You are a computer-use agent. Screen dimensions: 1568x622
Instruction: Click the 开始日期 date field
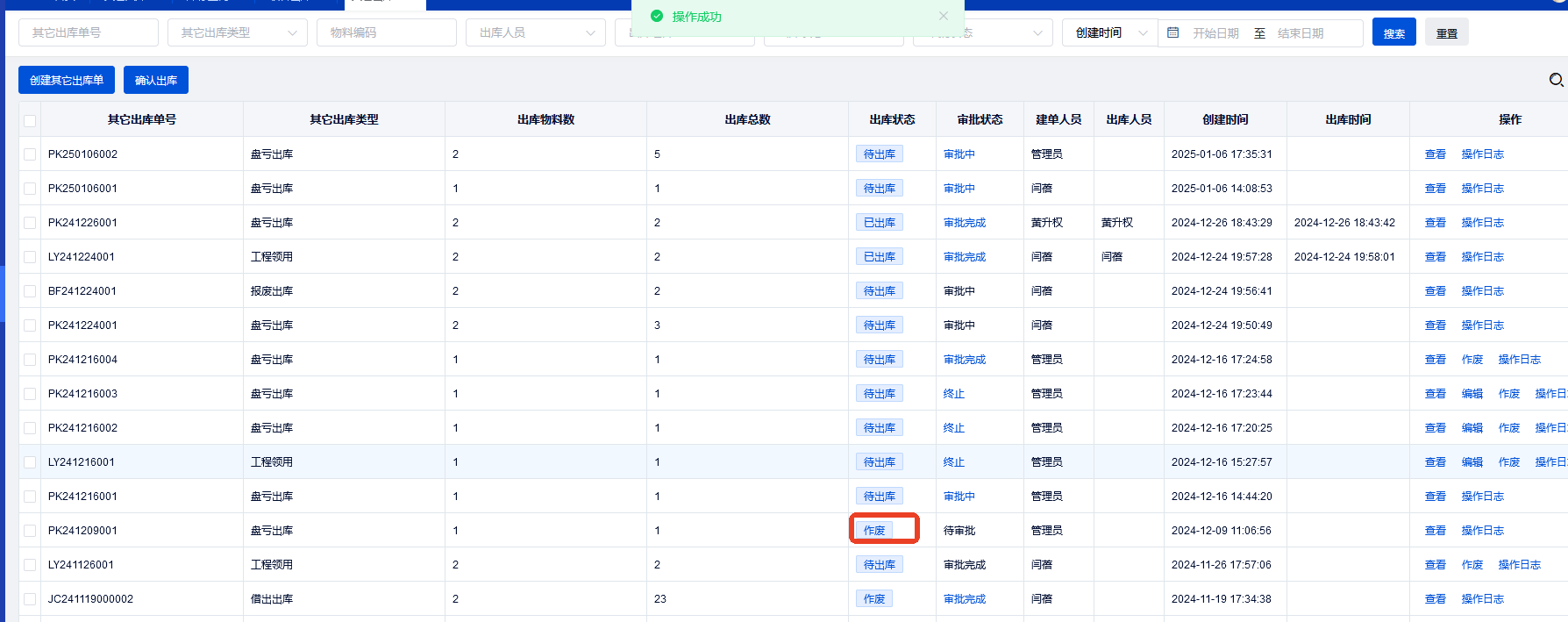point(1215,33)
